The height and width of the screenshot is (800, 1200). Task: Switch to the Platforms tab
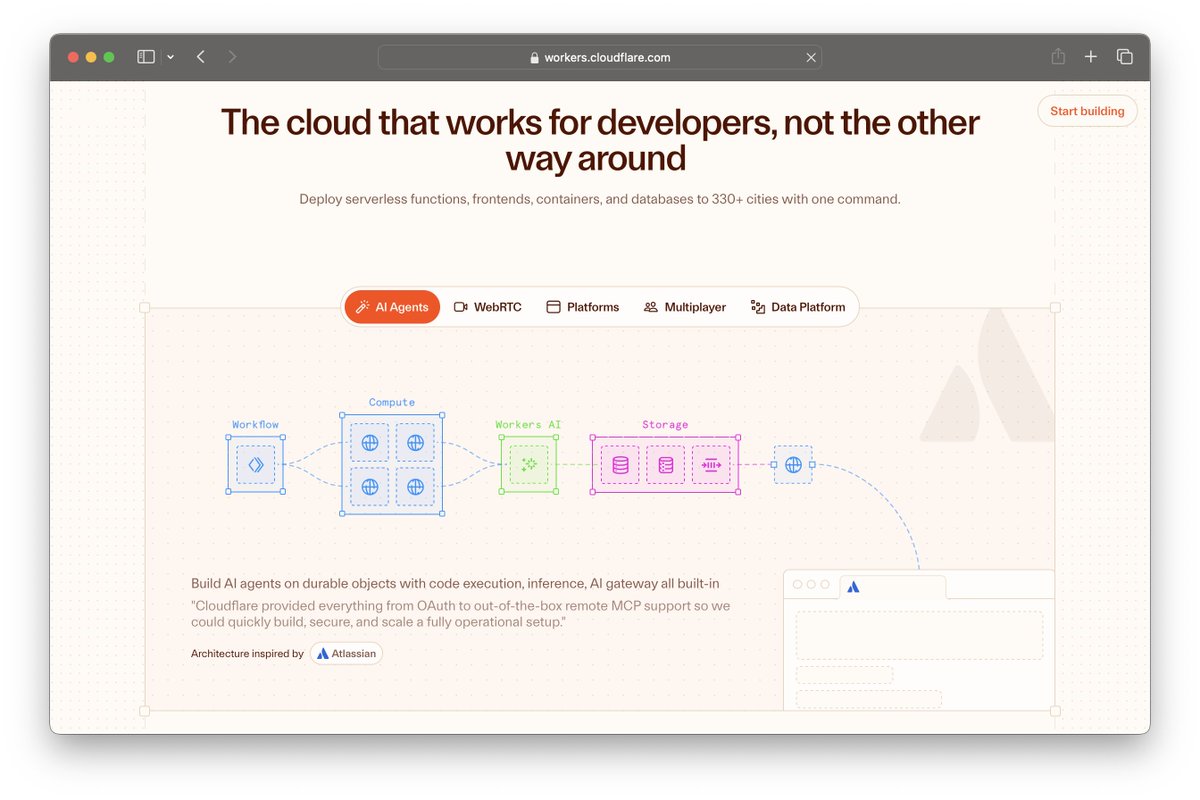click(x=583, y=307)
